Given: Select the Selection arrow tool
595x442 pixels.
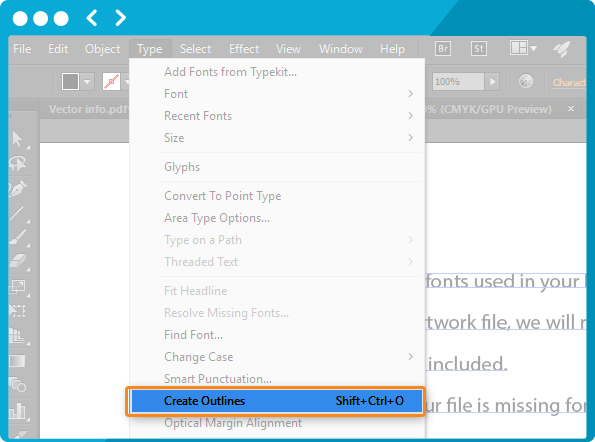Looking at the screenshot, I should 17,139.
